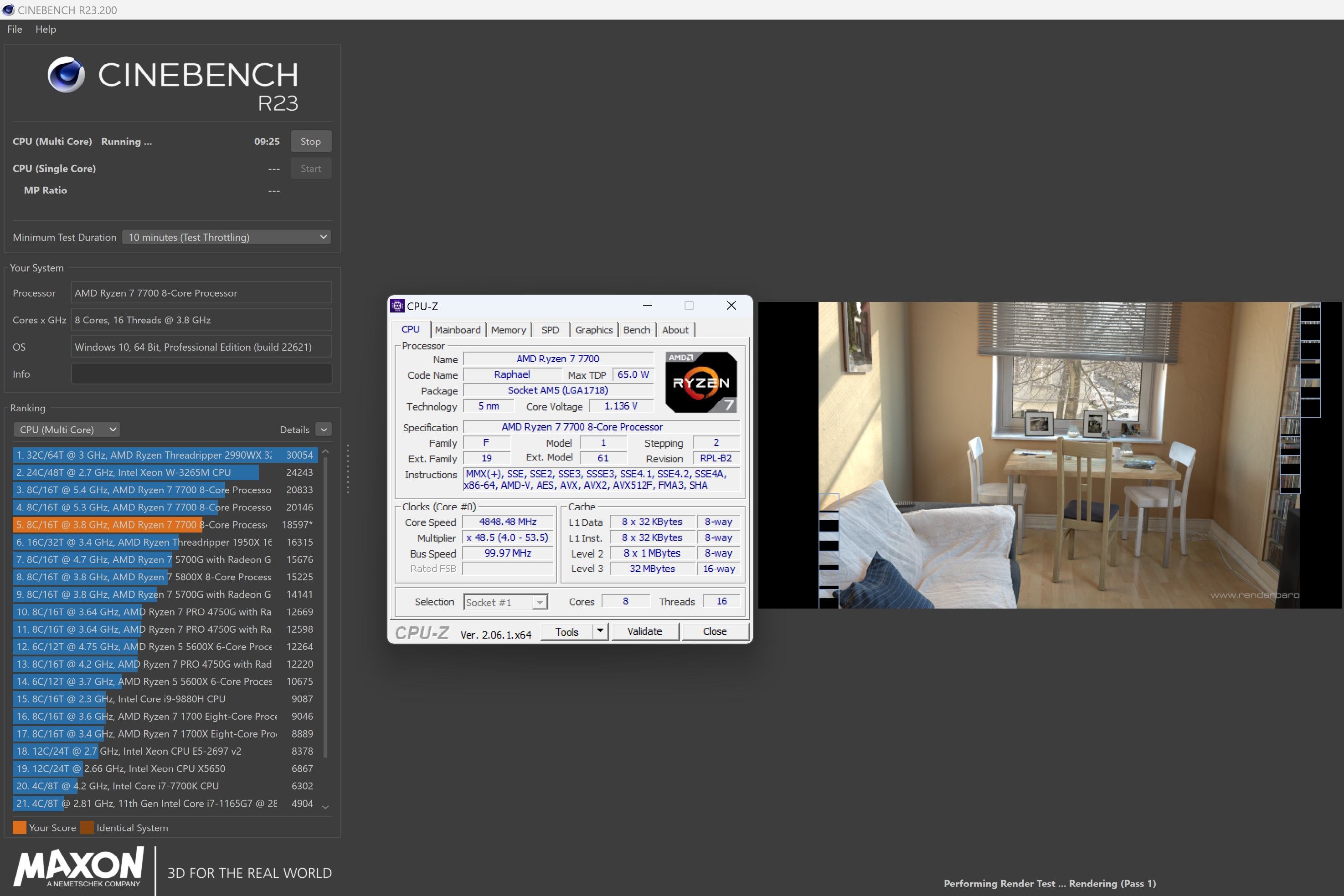This screenshot has width=1344, height=896.
Task: Click the Validate button in CPU-Z
Action: pyautogui.click(x=644, y=631)
